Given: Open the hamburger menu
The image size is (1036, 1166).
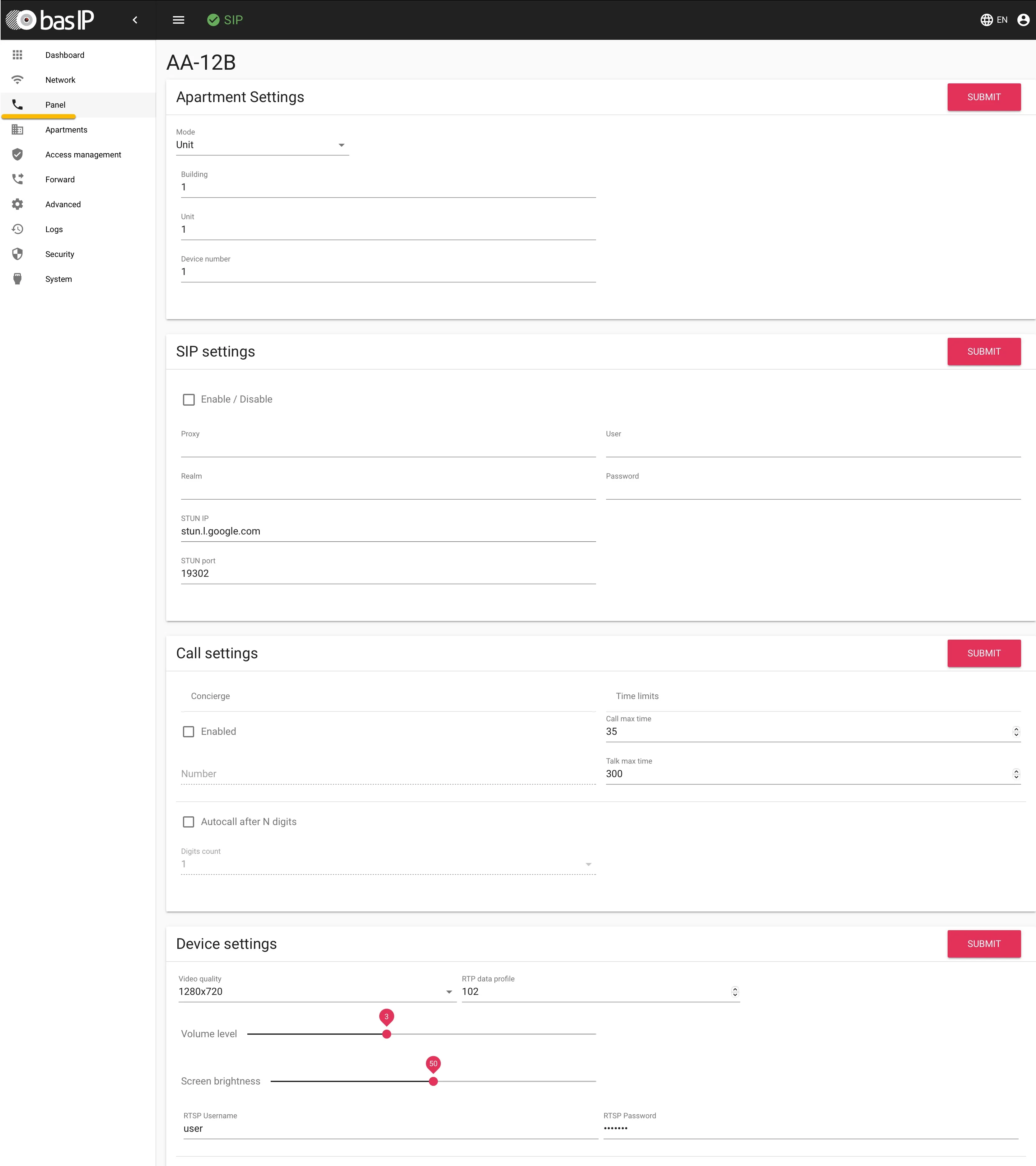Looking at the screenshot, I should tap(179, 20).
